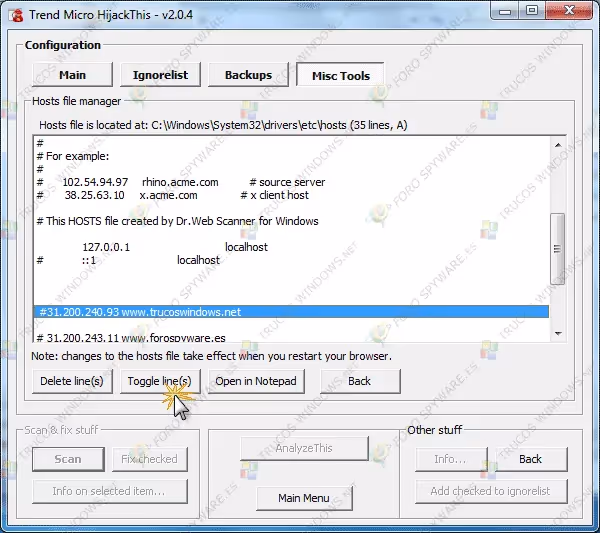Viewport: 600px width, 533px height.
Task: Go to Main Menu
Action: pyautogui.click(x=304, y=498)
